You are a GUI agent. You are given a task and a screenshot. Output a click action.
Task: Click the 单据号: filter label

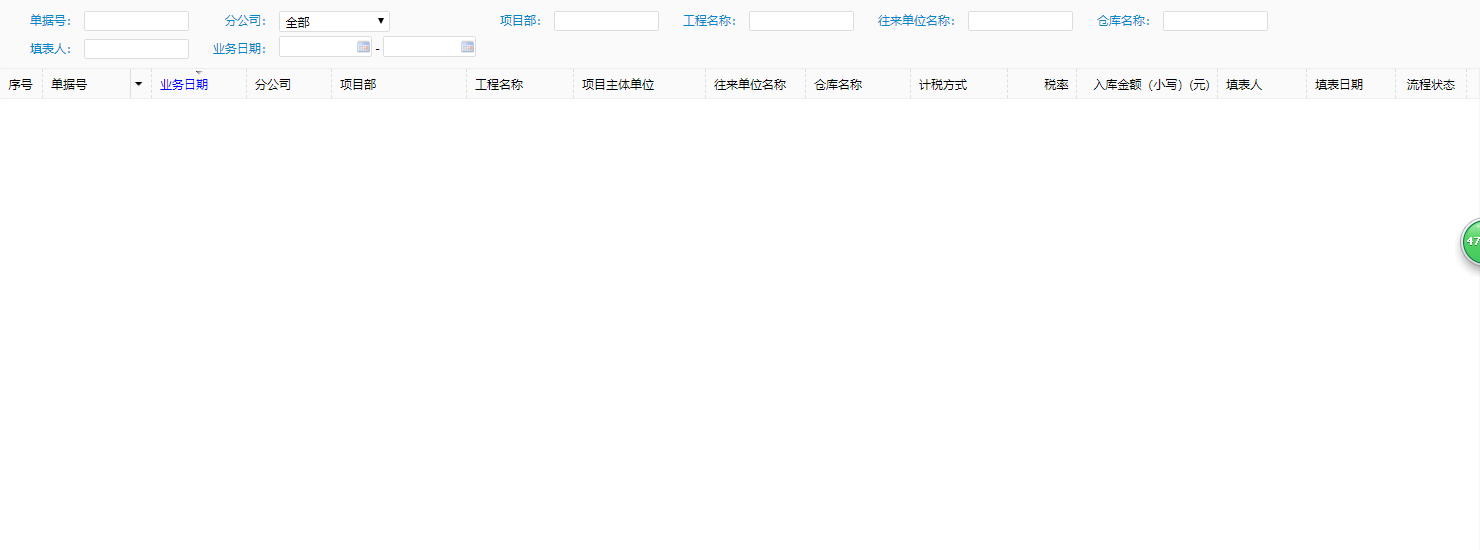pyautogui.click(x=51, y=21)
